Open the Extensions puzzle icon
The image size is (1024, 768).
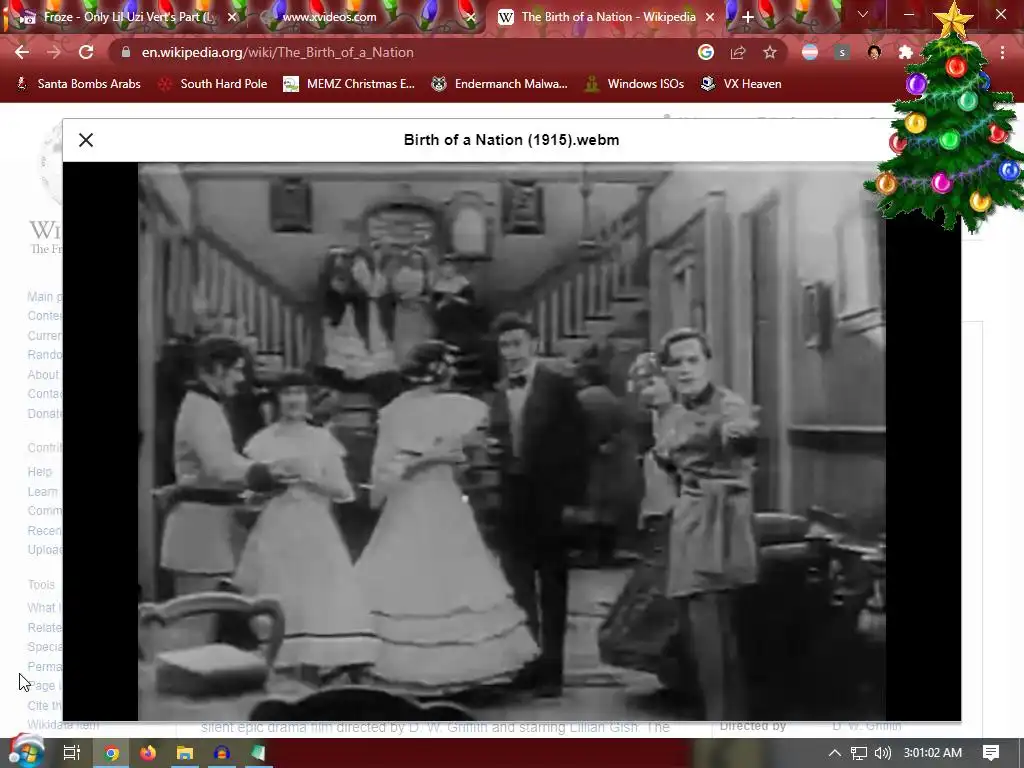click(x=906, y=52)
